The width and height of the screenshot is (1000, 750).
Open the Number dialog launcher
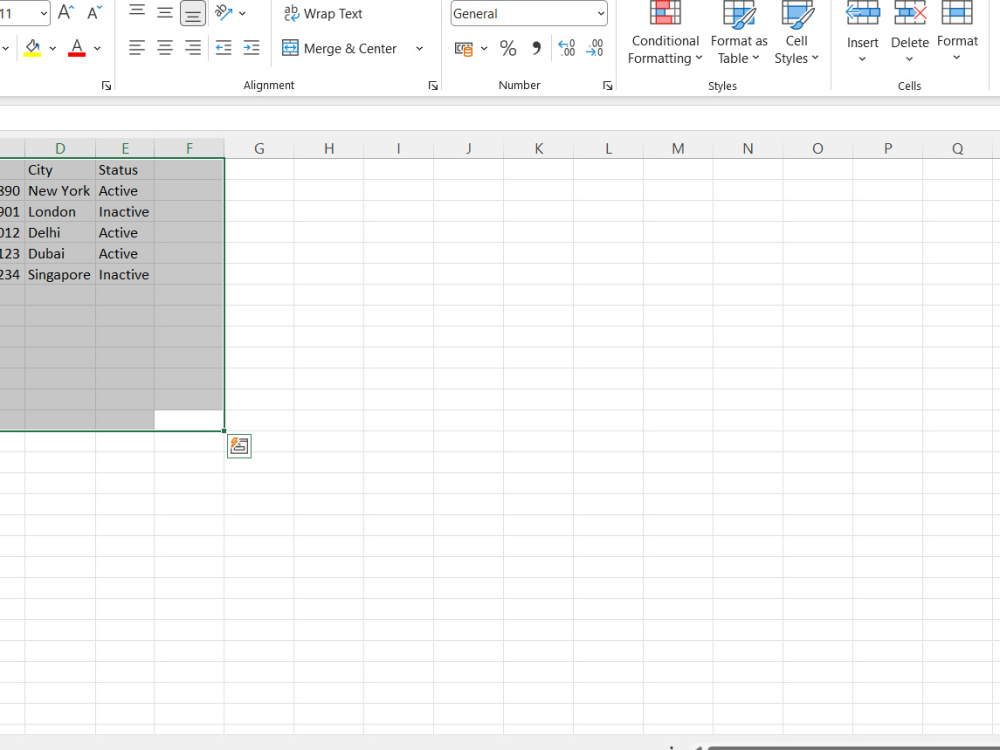point(608,85)
